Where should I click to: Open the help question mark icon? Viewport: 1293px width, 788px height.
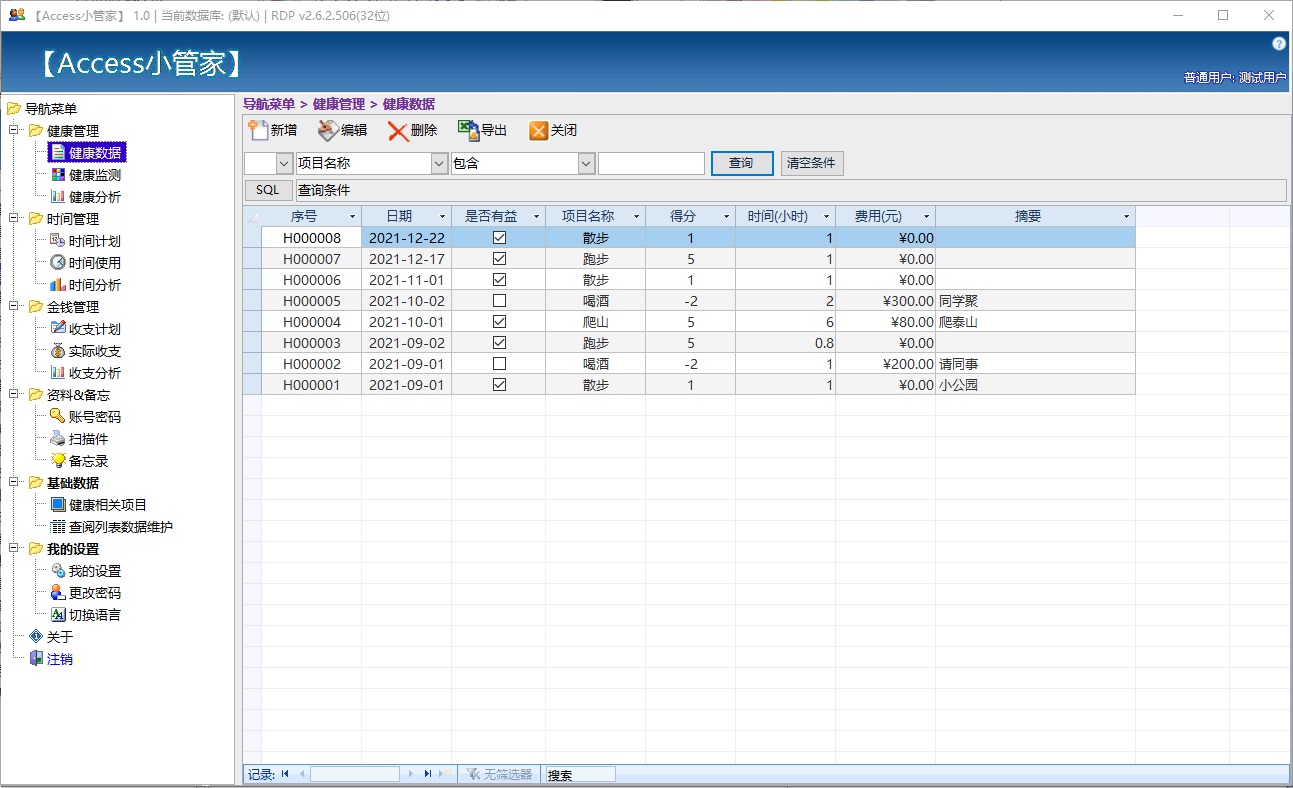(1278, 44)
